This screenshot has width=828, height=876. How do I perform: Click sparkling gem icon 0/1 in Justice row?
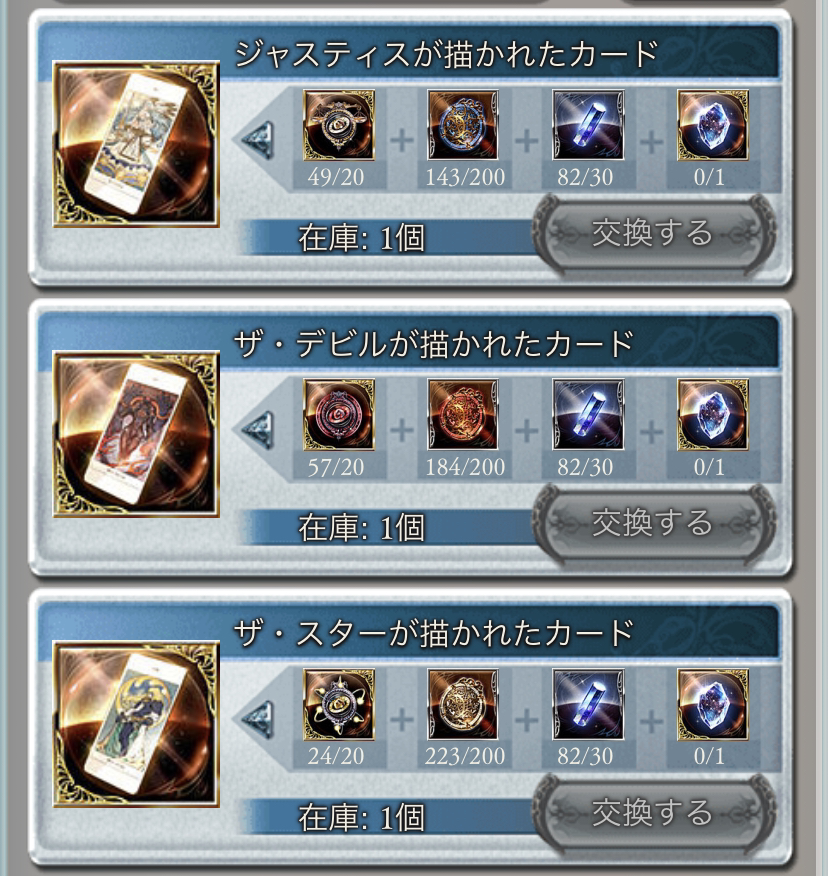tap(713, 125)
